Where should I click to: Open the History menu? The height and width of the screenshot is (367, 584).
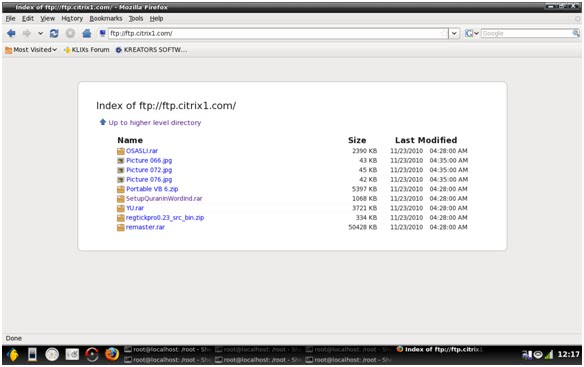coord(72,19)
